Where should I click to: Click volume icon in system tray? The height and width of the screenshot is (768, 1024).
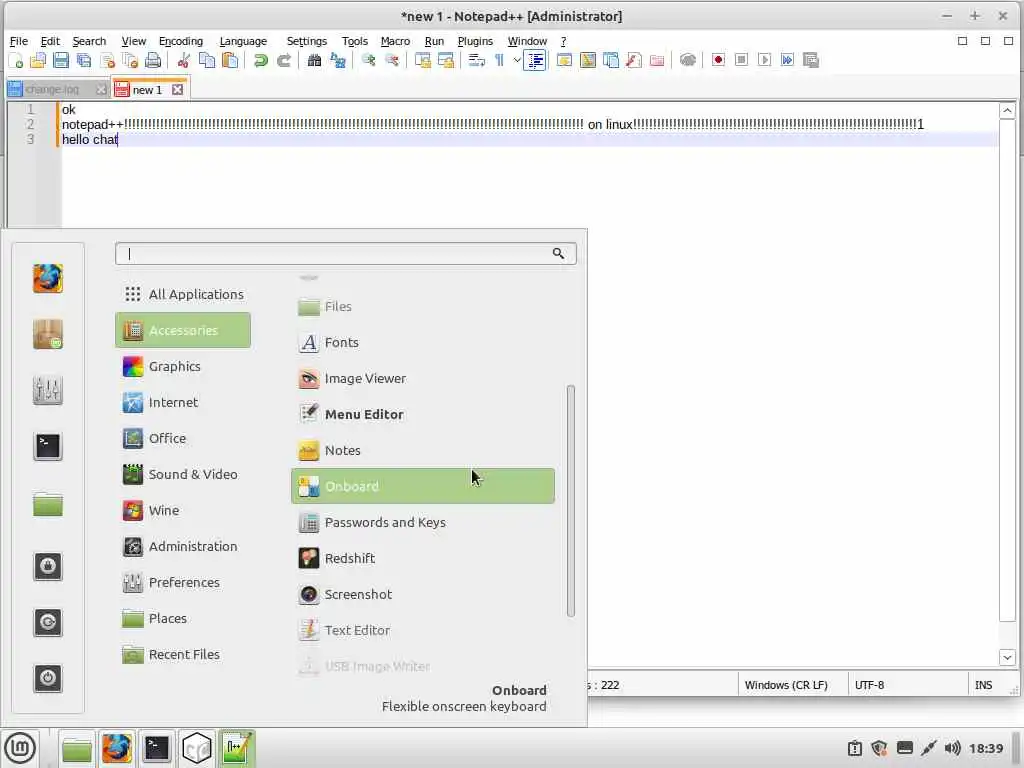point(952,748)
